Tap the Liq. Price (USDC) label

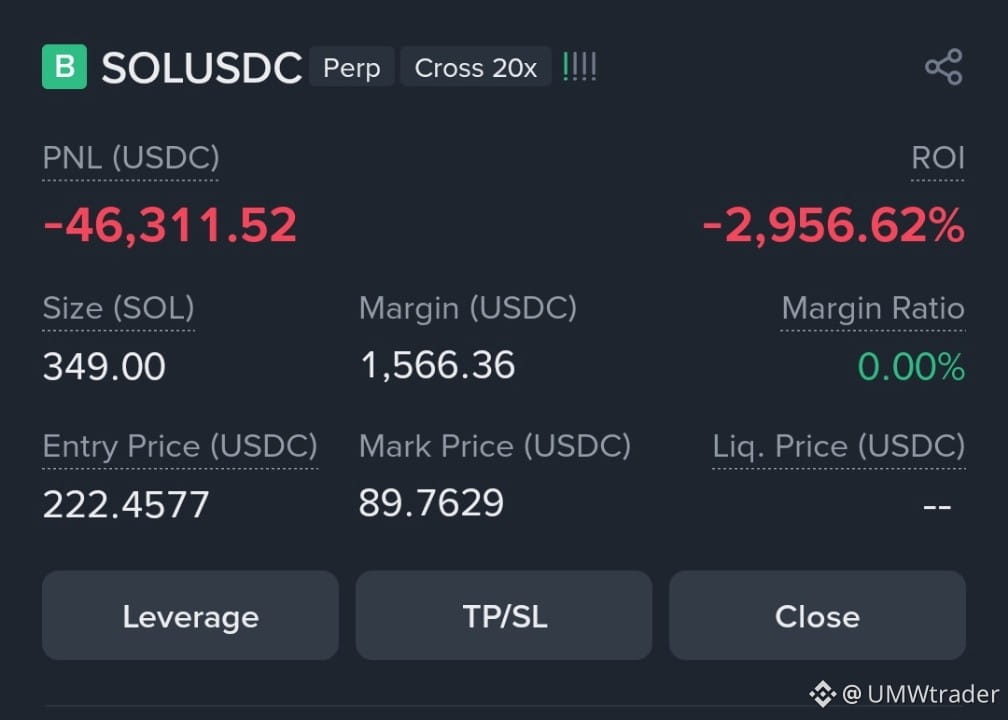click(839, 446)
